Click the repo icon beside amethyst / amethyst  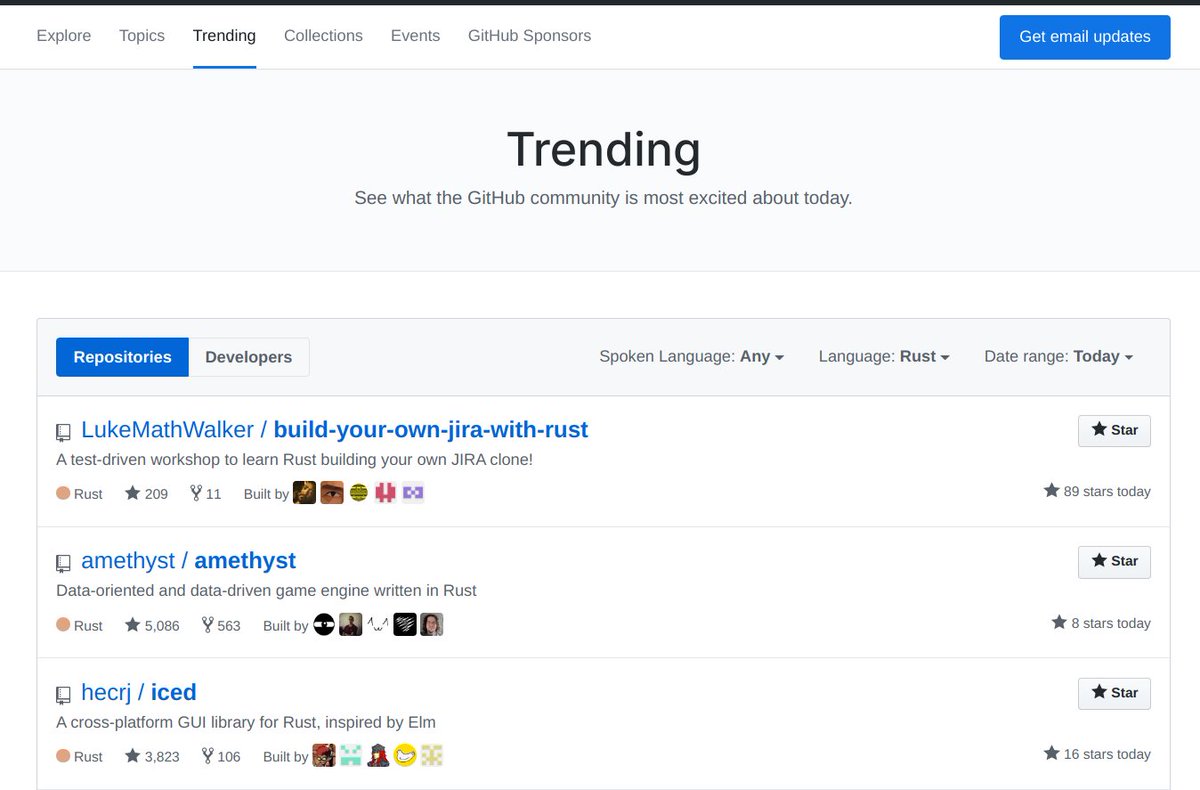pos(63,563)
